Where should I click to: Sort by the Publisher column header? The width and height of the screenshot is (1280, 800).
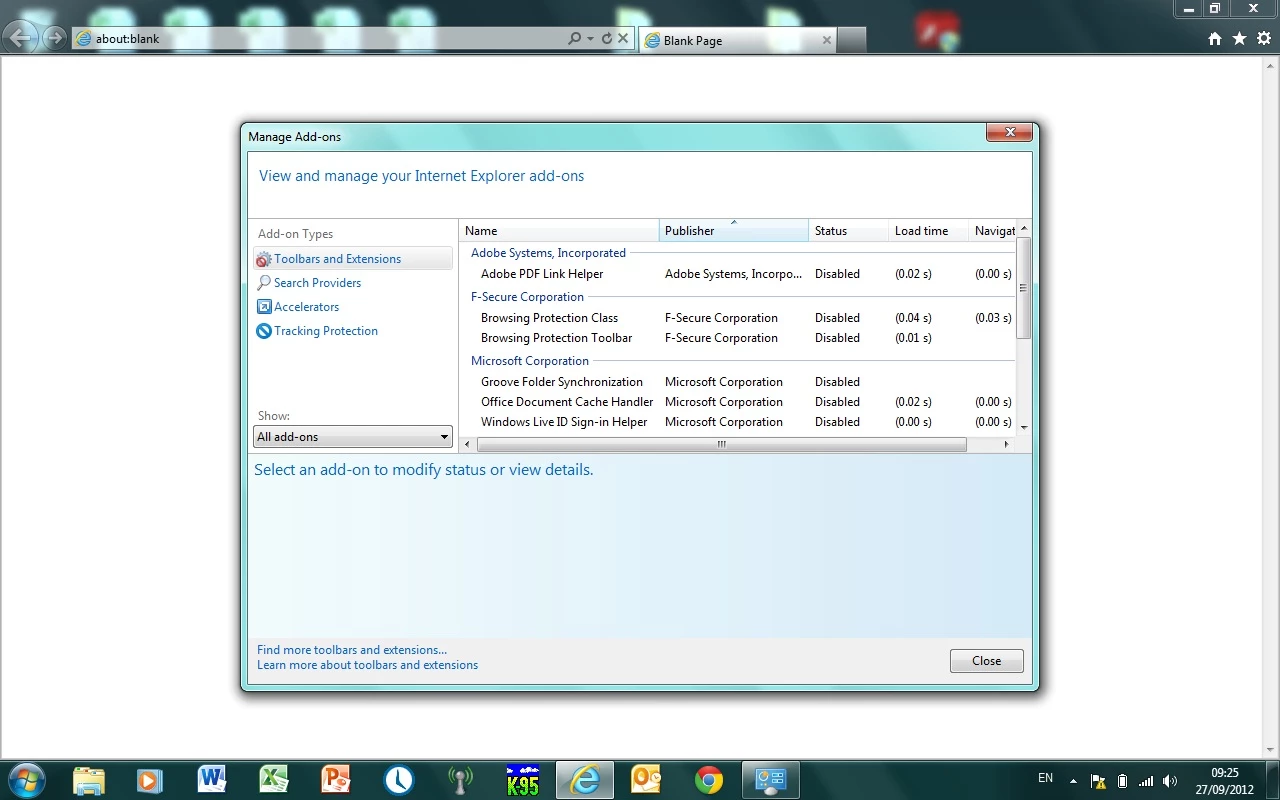click(x=734, y=231)
